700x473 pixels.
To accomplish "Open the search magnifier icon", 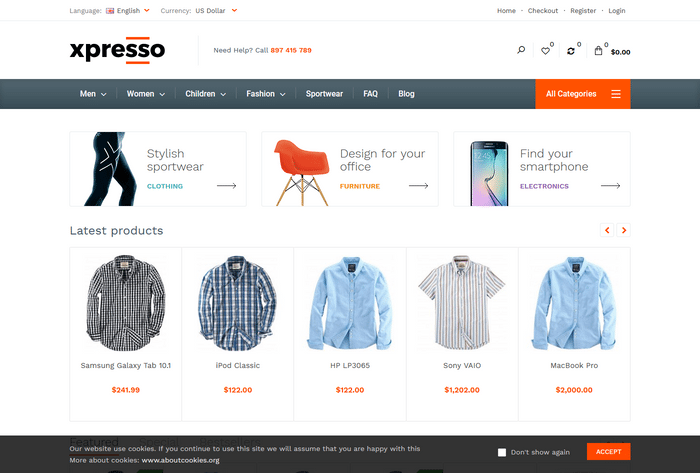I will pos(521,50).
